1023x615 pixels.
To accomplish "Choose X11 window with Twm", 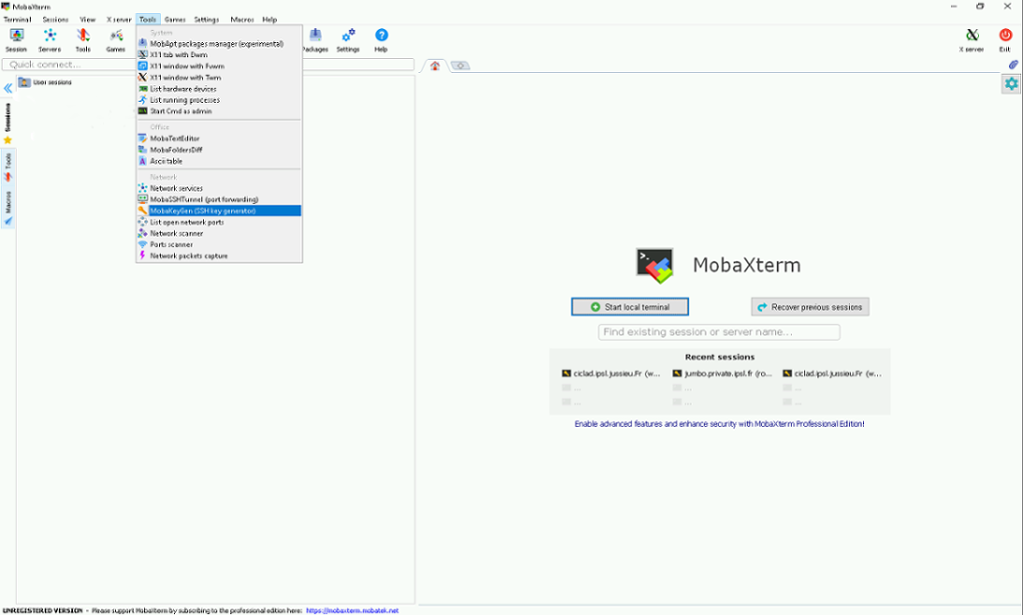I will (x=219, y=78).
